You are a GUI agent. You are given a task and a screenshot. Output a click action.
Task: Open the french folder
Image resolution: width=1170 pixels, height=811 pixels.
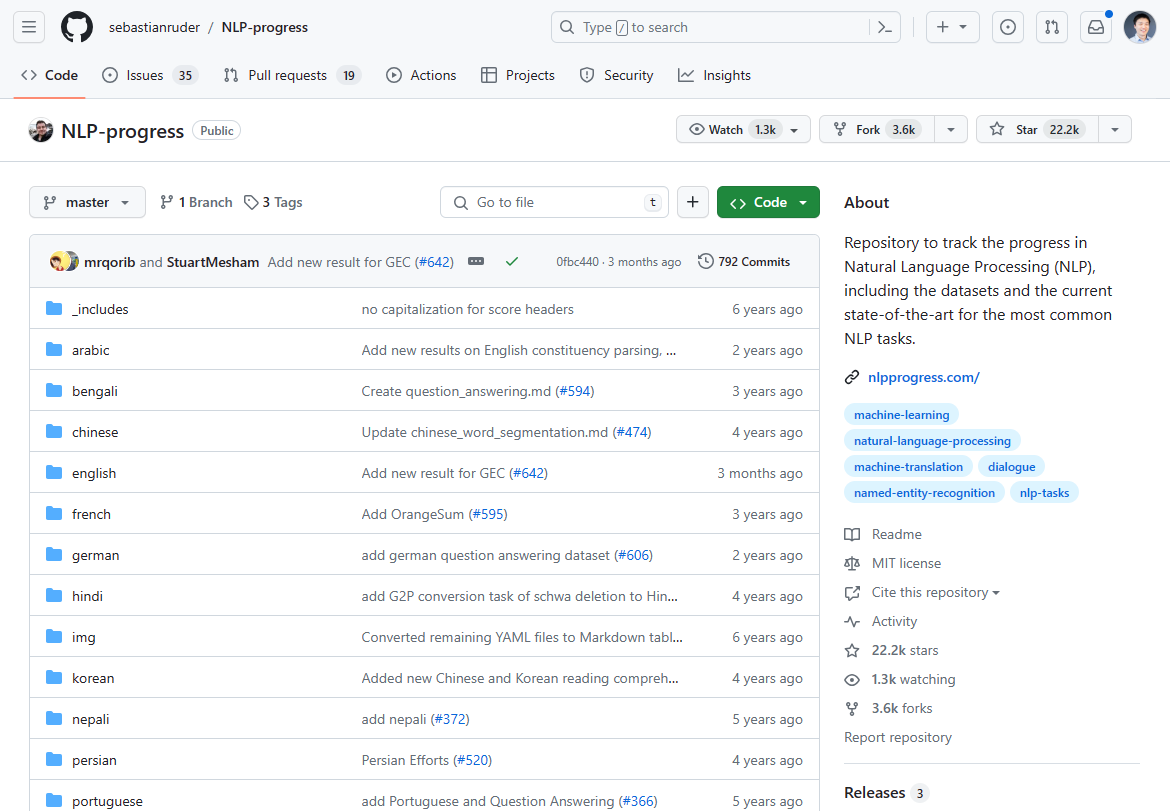[x=91, y=514]
